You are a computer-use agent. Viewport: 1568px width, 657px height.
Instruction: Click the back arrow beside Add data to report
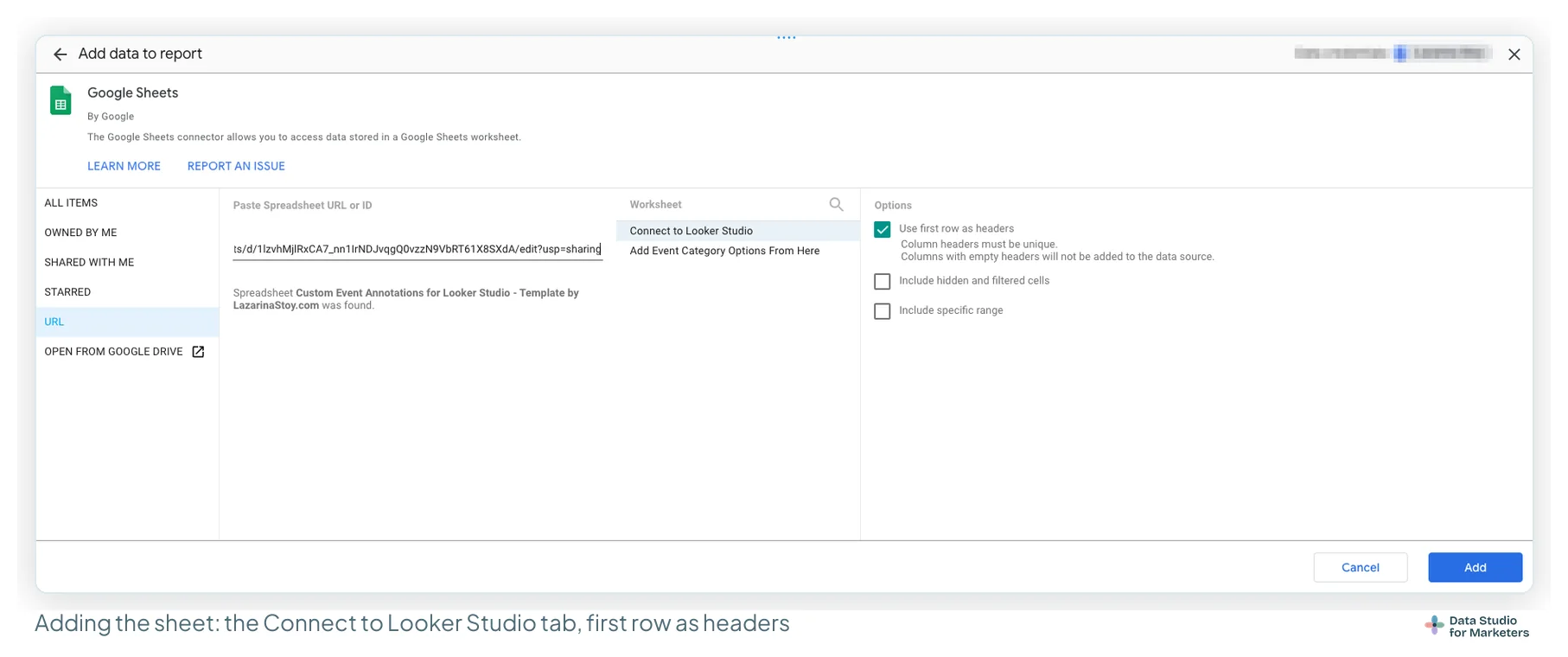[60, 54]
